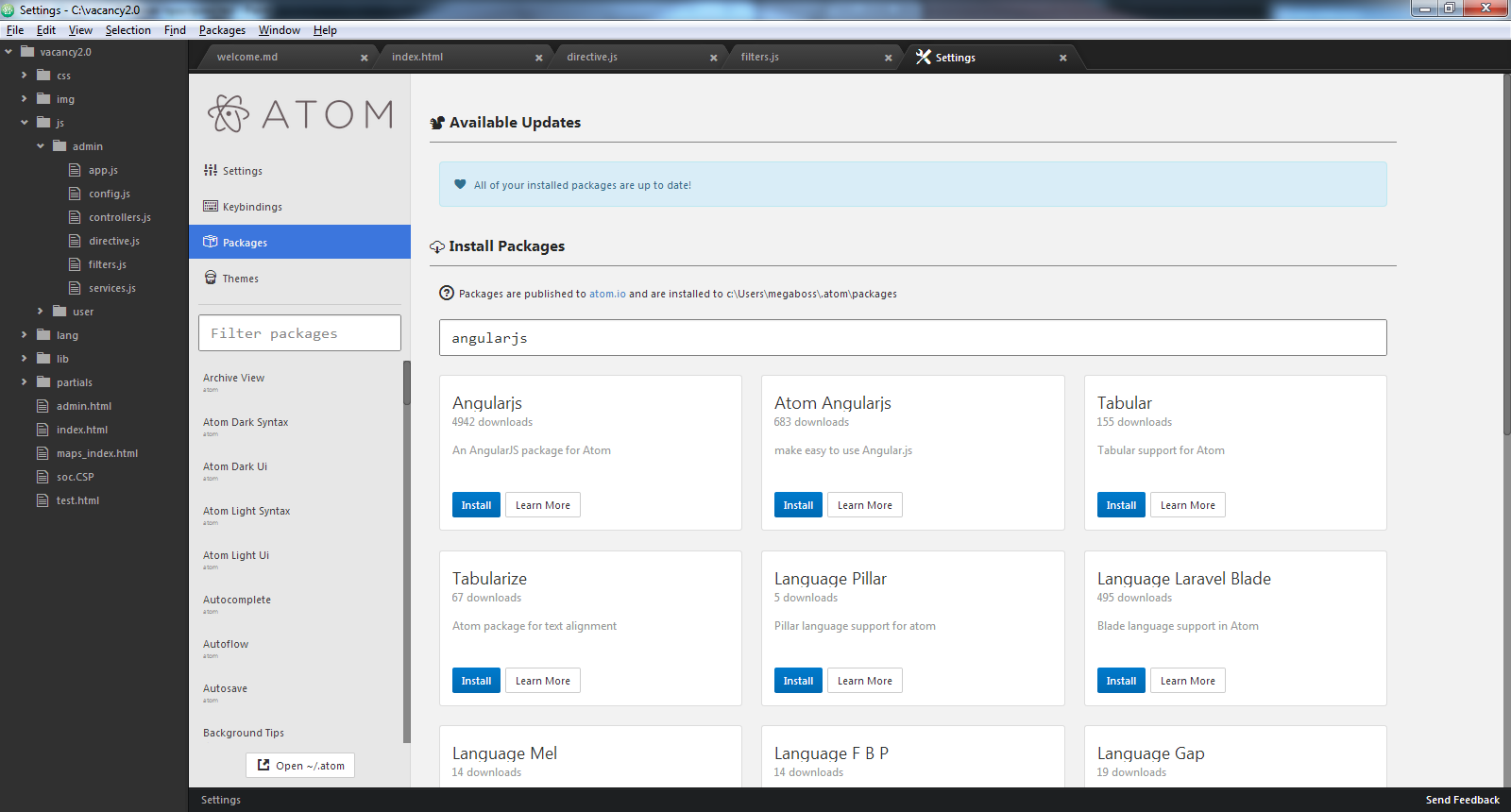Image resolution: width=1511 pixels, height=812 pixels.
Task: Learn More about Atom Angularjs package
Action: pyautogui.click(x=865, y=505)
